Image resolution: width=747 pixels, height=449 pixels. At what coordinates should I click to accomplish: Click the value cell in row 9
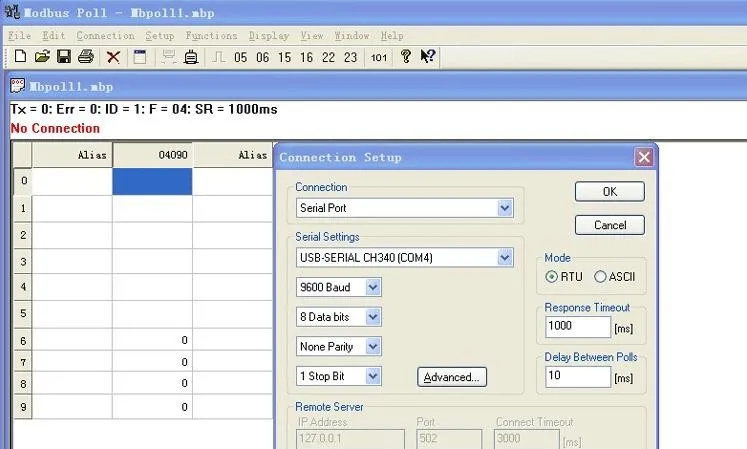click(152, 407)
